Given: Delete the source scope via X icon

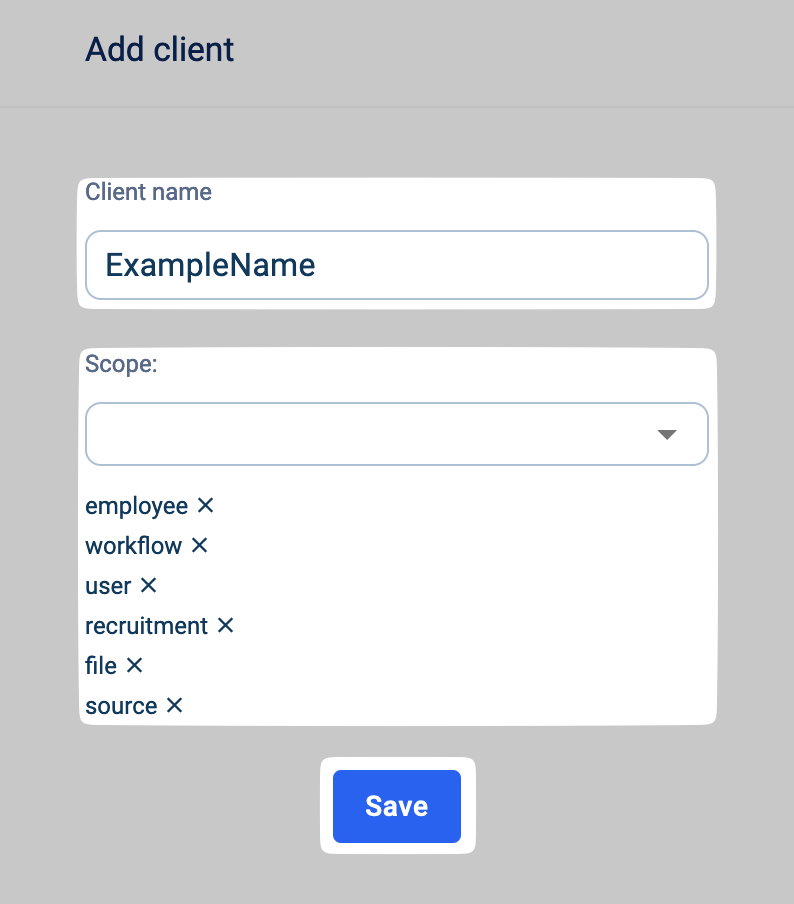Looking at the screenshot, I should pyautogui.click(x=174, y=706).
